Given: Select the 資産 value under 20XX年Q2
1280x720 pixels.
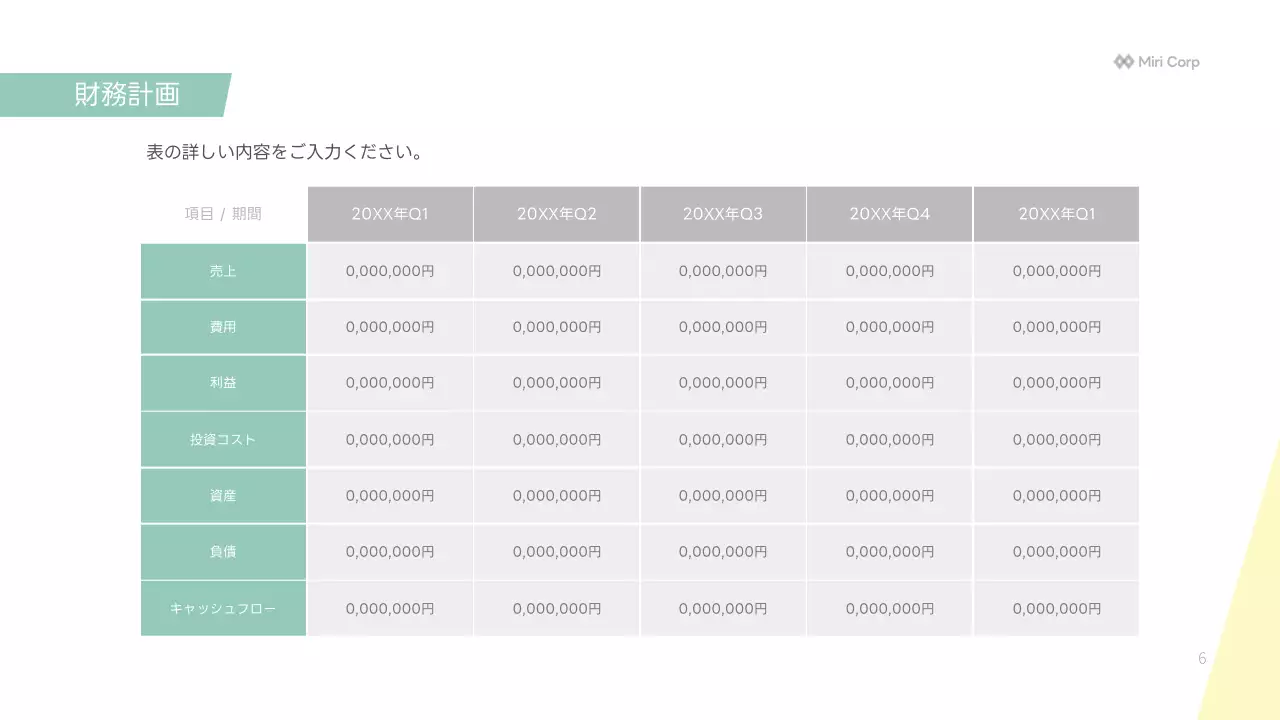Looking at the screenshot, I should tap(557, 495).
